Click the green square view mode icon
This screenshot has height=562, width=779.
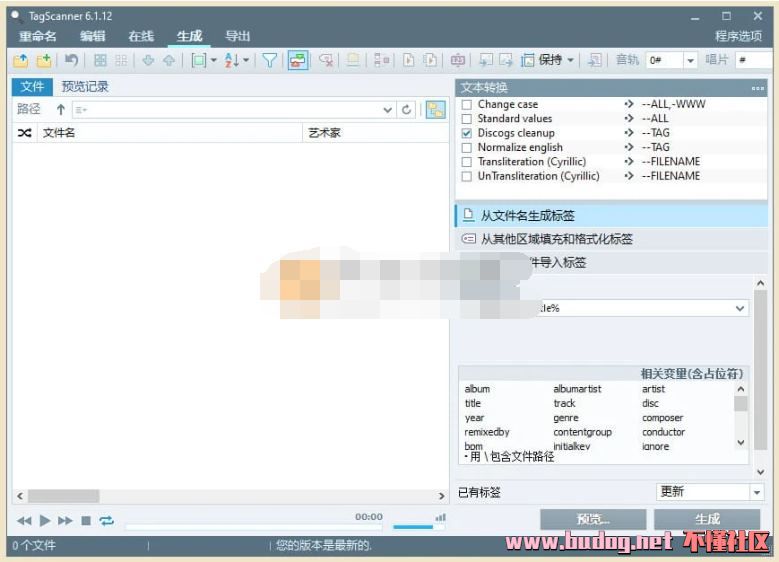tap(199, 61)
